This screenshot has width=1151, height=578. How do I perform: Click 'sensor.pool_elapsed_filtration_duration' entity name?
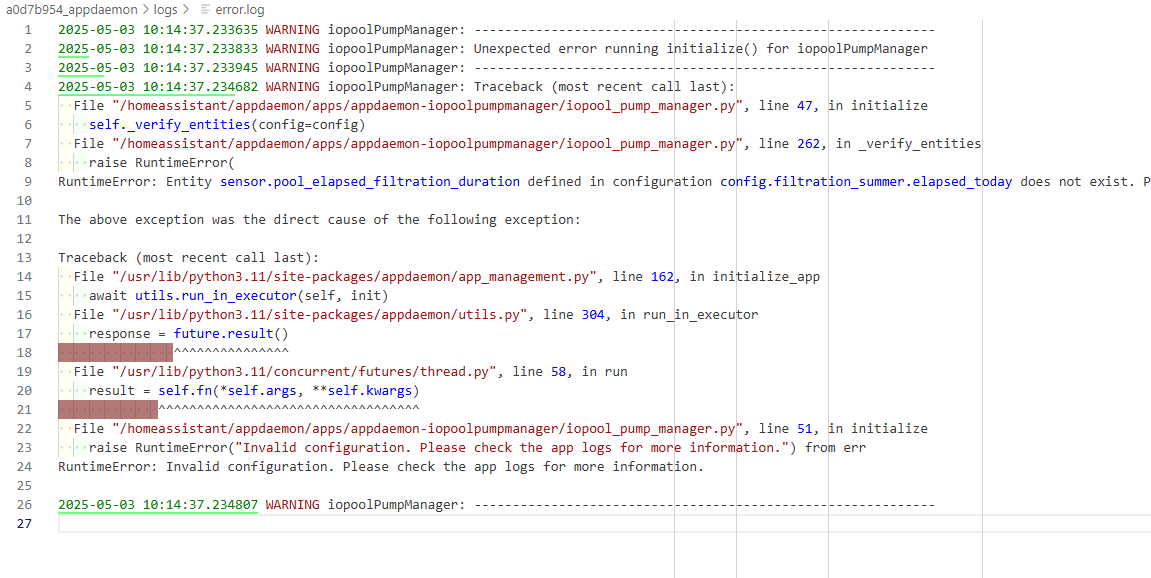(x=370, y=181)
